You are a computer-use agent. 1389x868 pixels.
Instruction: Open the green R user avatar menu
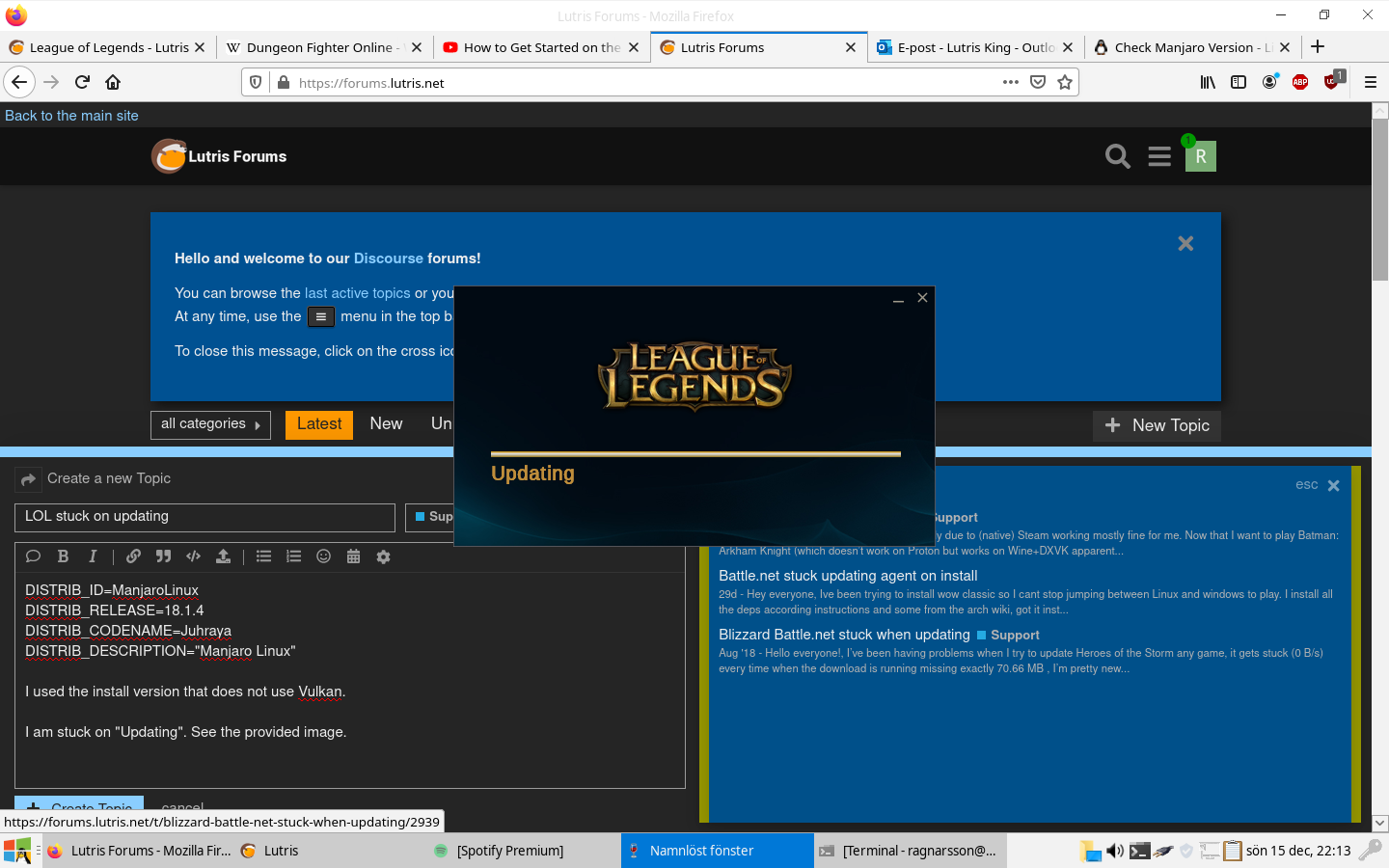[x=1201, y=156]
